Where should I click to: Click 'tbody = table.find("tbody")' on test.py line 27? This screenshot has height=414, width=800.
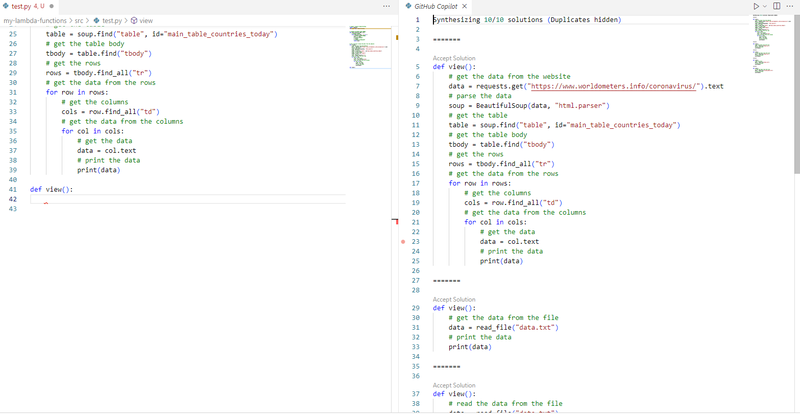(x=99, y=54)
